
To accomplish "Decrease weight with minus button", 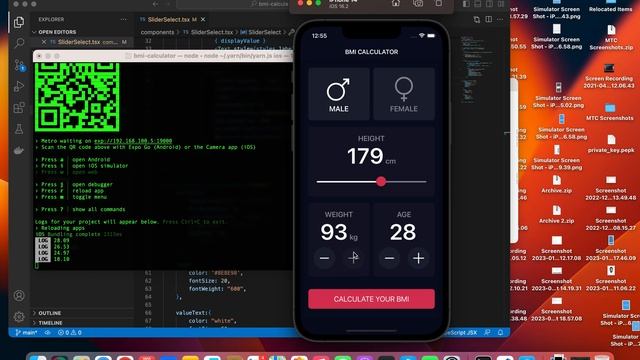I will click(324, 258).
